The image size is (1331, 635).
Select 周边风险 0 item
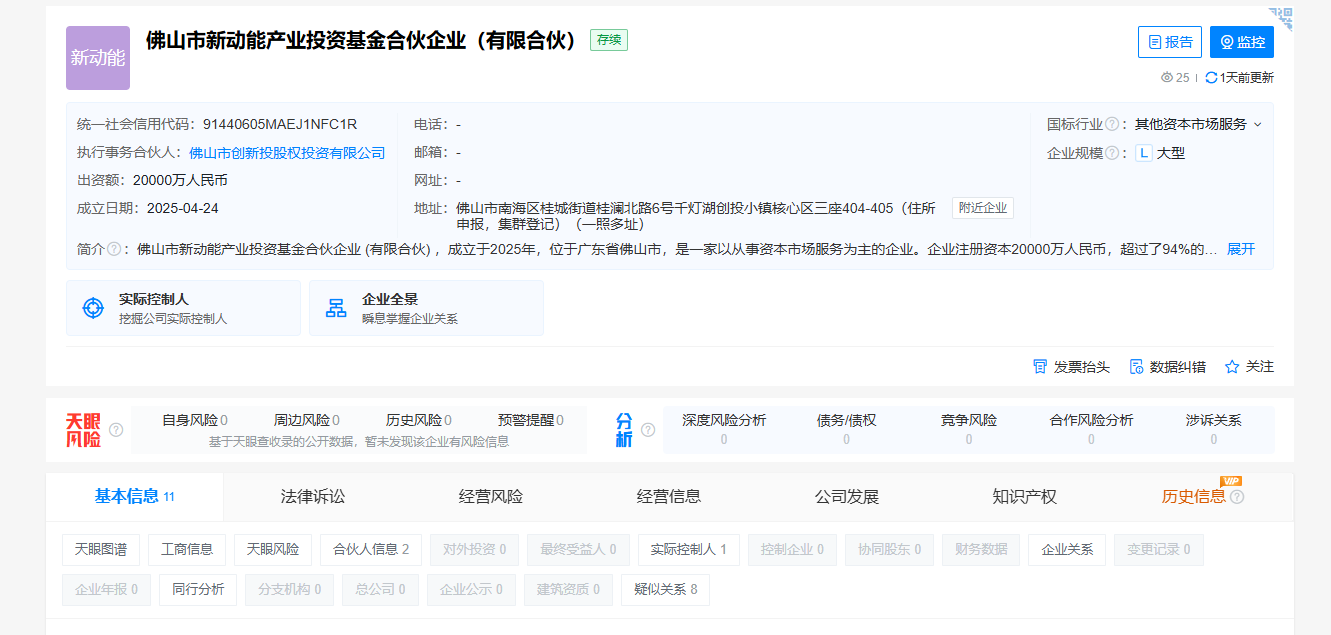tap(307, 421)
